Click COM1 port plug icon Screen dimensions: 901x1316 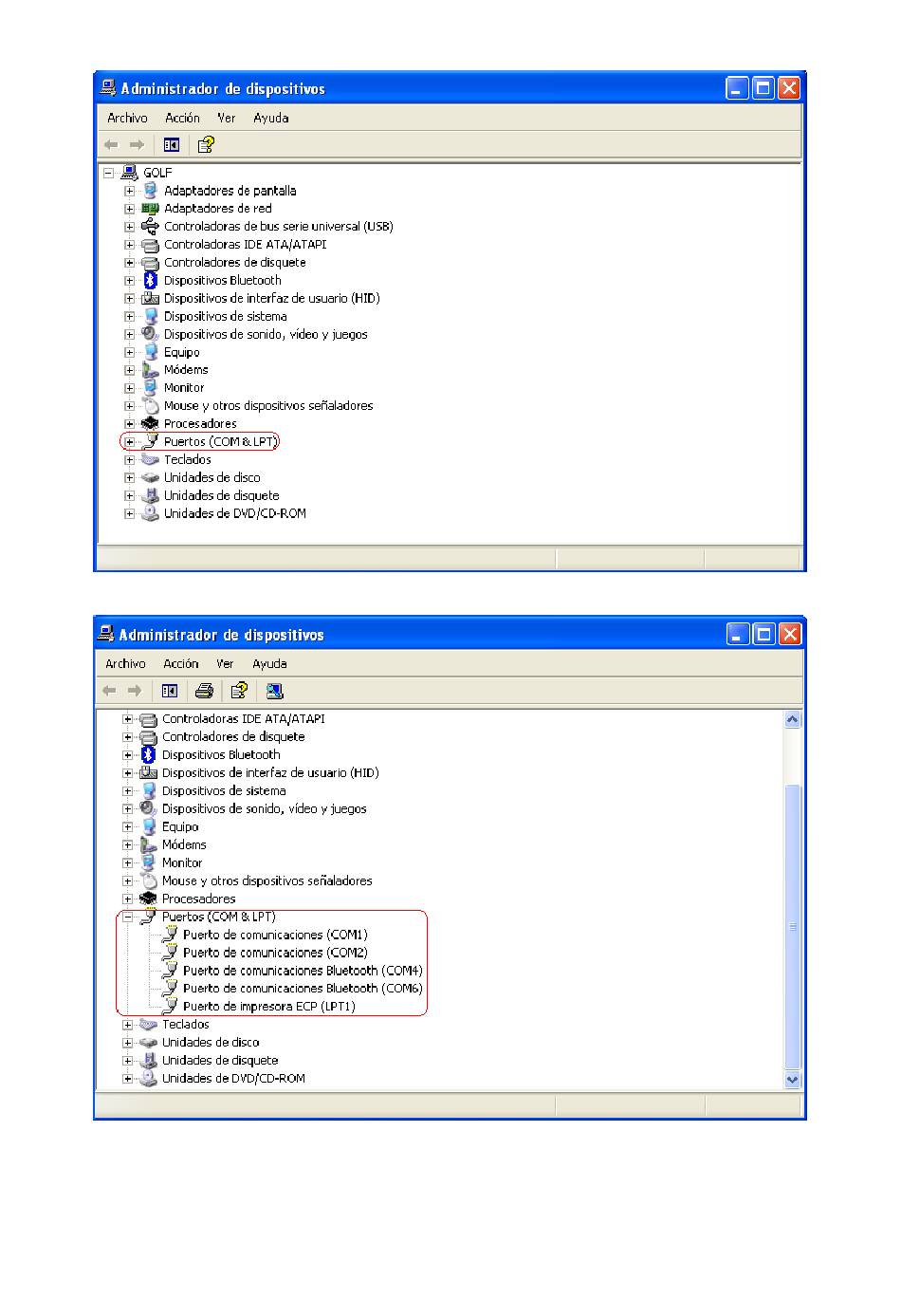click(170, 935)
